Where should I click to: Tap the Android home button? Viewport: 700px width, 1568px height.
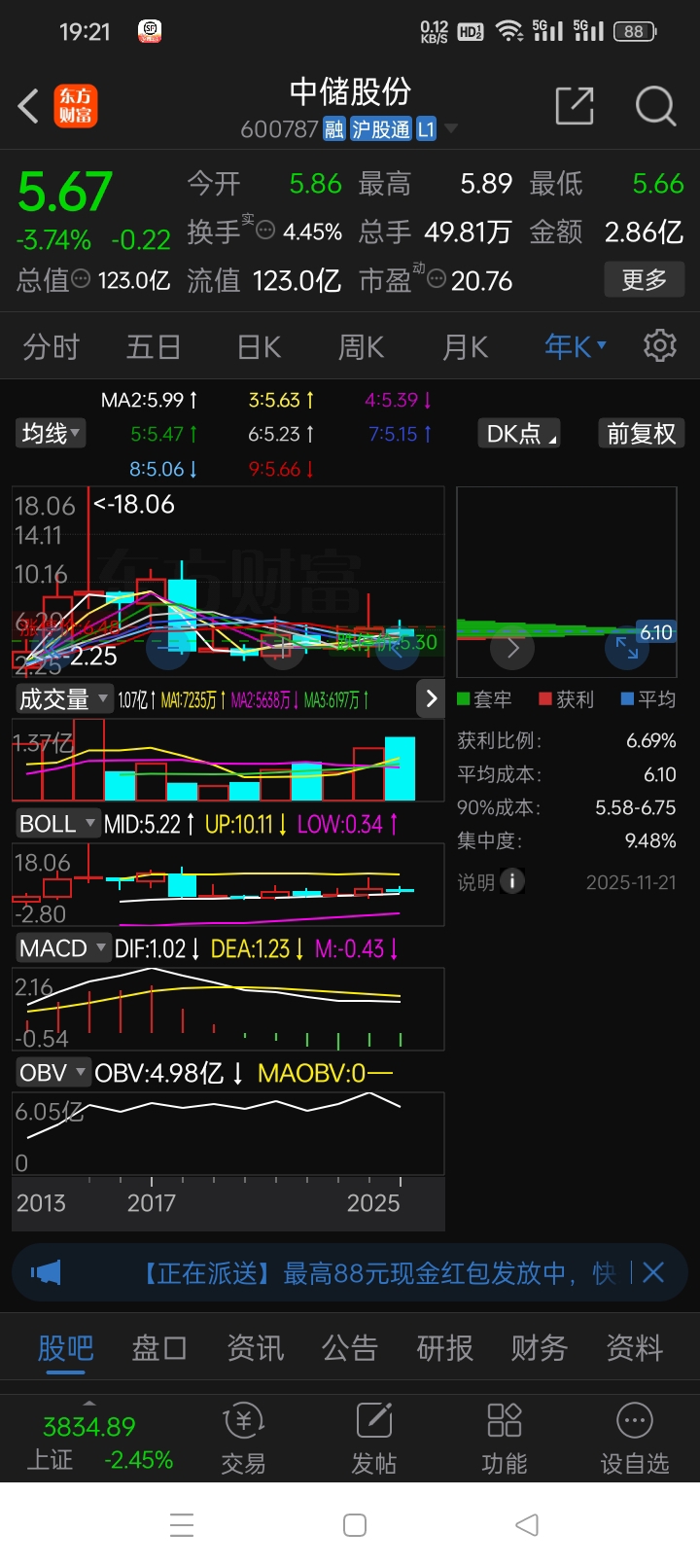[x=355, y=1524]
